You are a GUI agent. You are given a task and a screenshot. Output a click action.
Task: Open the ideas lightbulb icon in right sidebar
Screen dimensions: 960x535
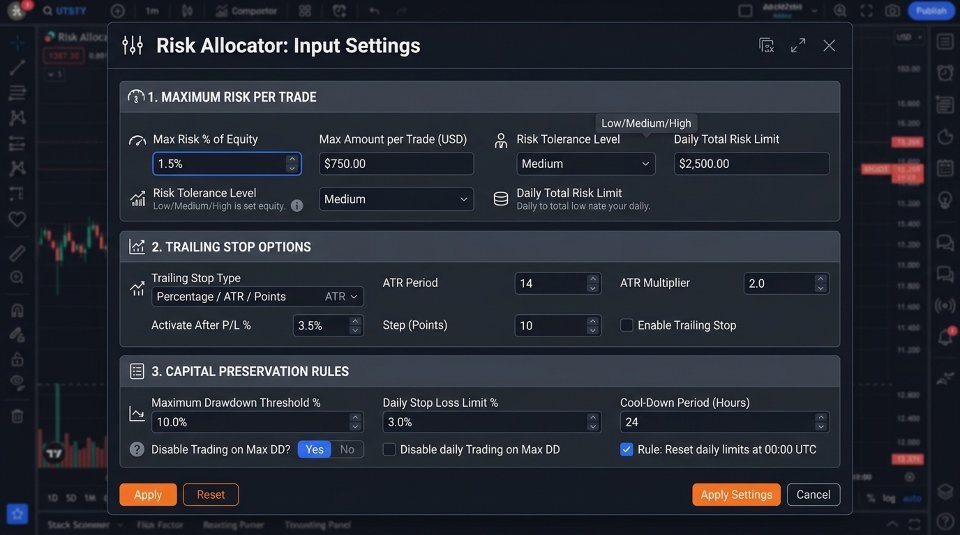[945, 200]
